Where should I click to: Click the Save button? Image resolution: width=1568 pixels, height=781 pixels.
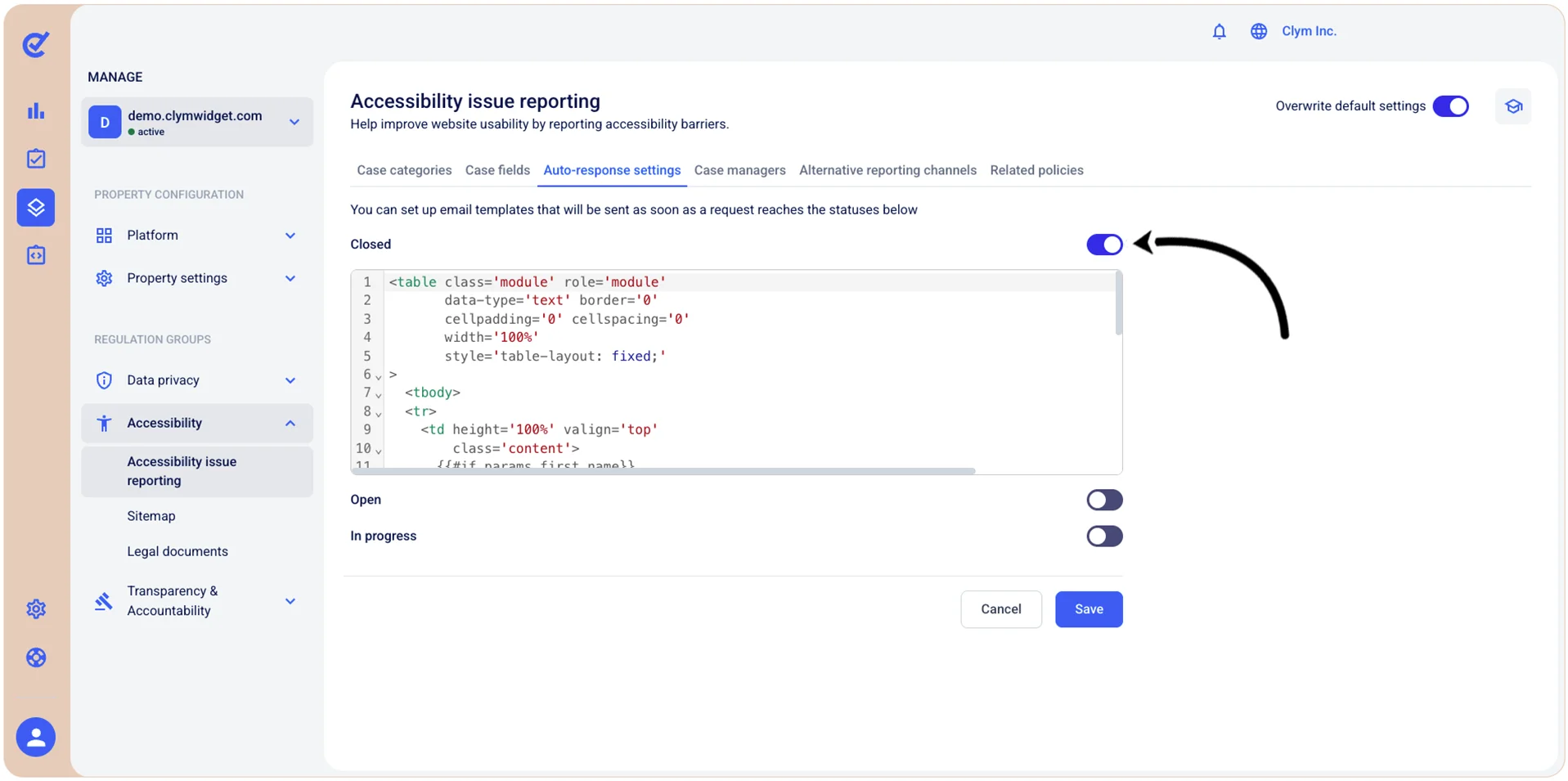(x=1089, y=609)
